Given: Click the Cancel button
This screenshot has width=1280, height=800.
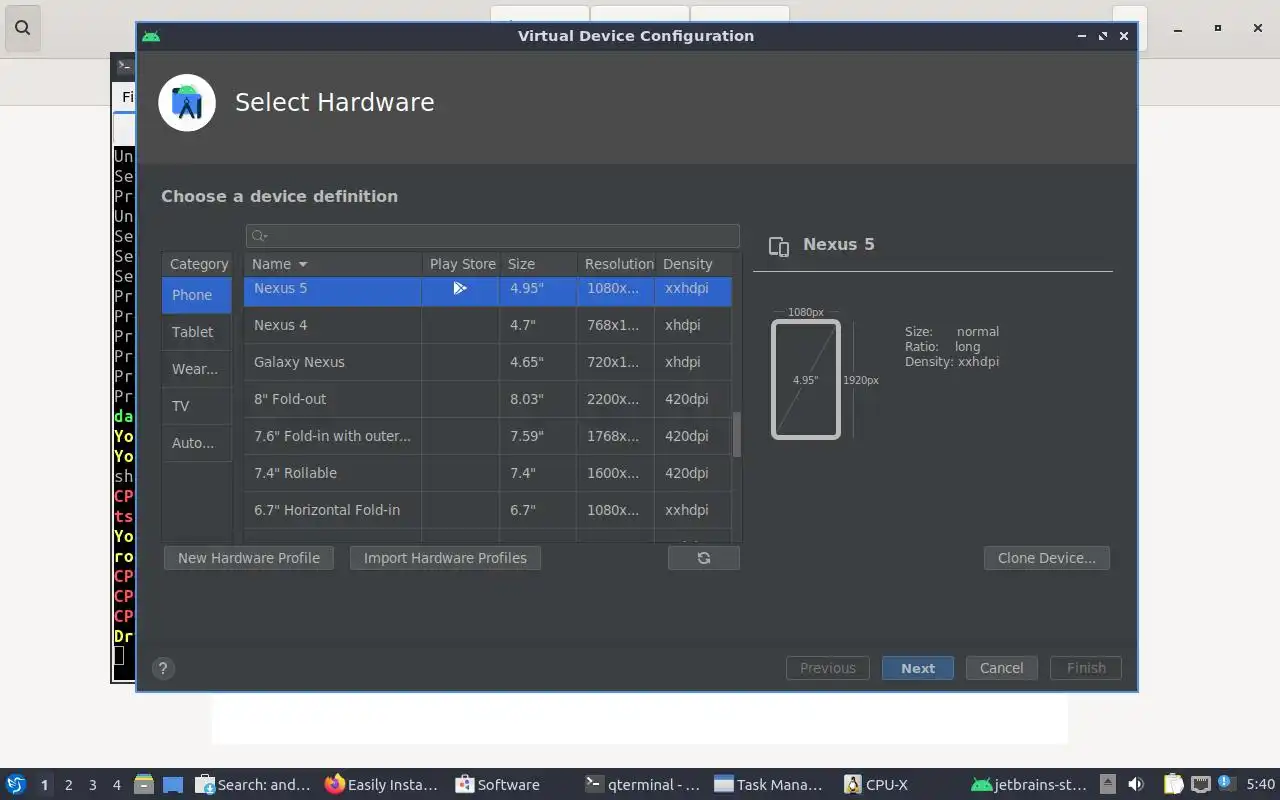Looking at the screenshot, I should point(1001,668).
